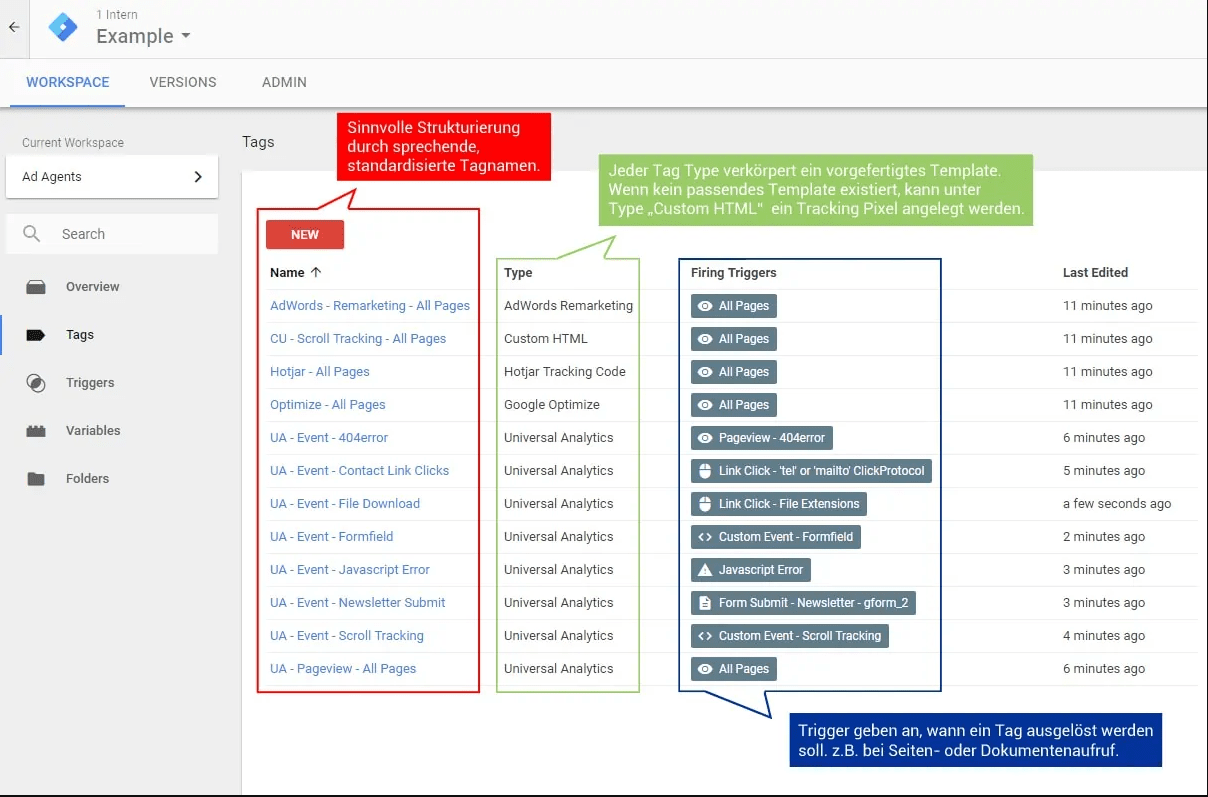
Task: Focus the Search input field
Action: 112,234
